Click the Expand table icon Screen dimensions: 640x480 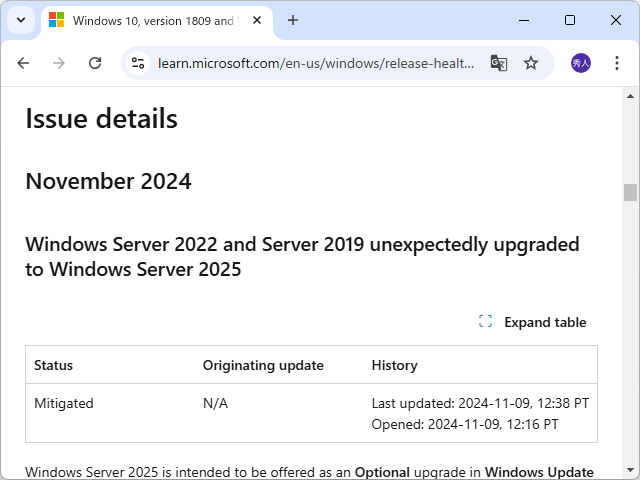486,322
